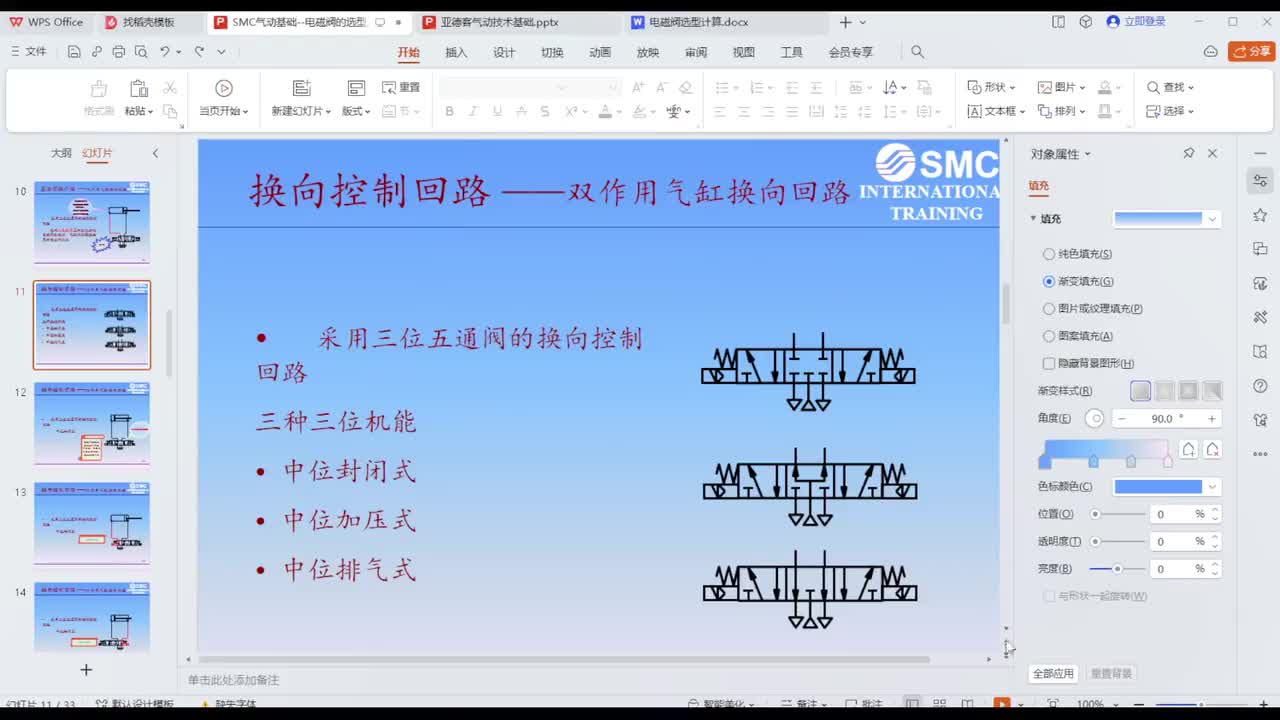Viewport: 1280px width, 720px height.
Task: Check hide background graphics (隐藏背景图形)
Action: click(x=1049, y=363)
